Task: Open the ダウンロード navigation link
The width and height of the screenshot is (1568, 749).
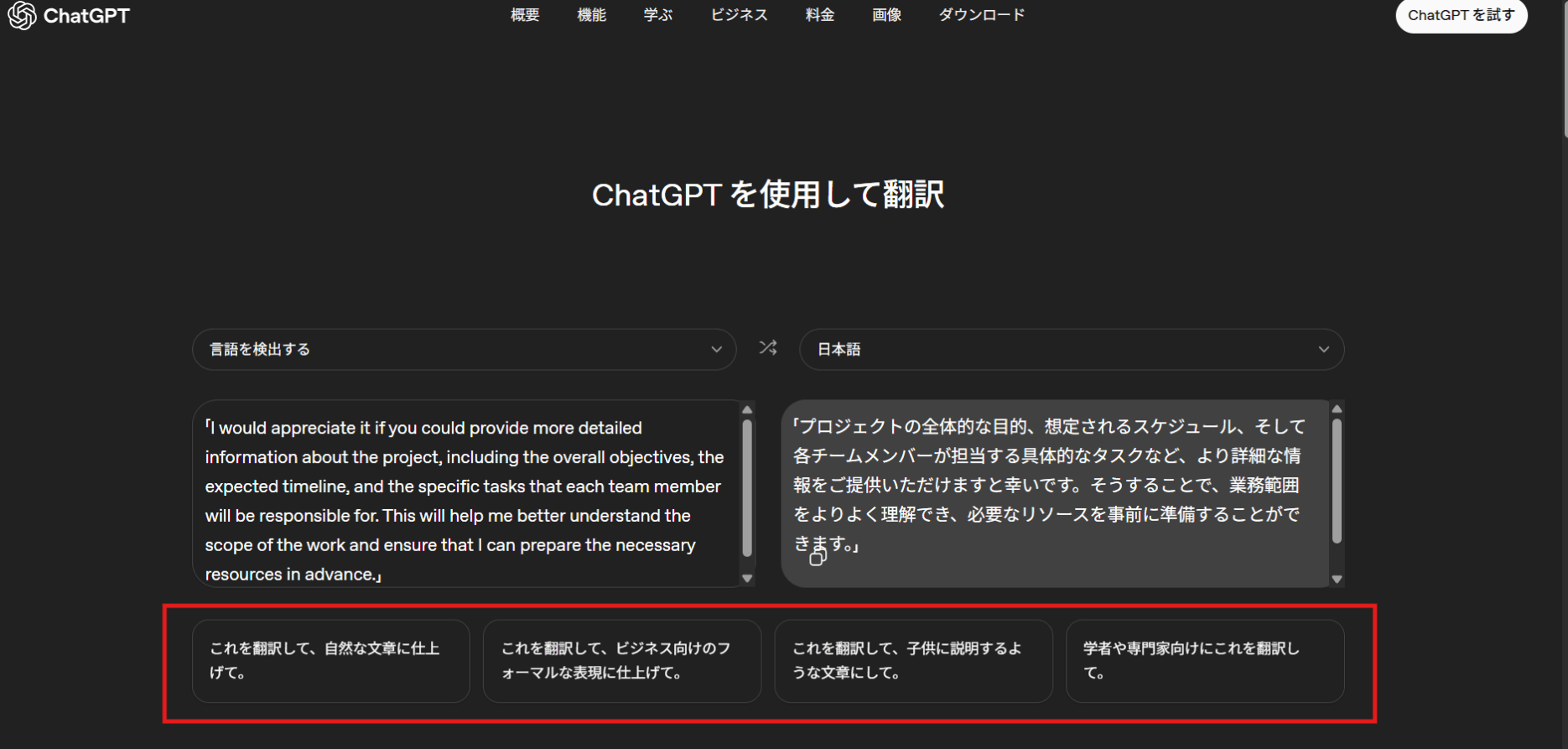Action: (981, 15)
